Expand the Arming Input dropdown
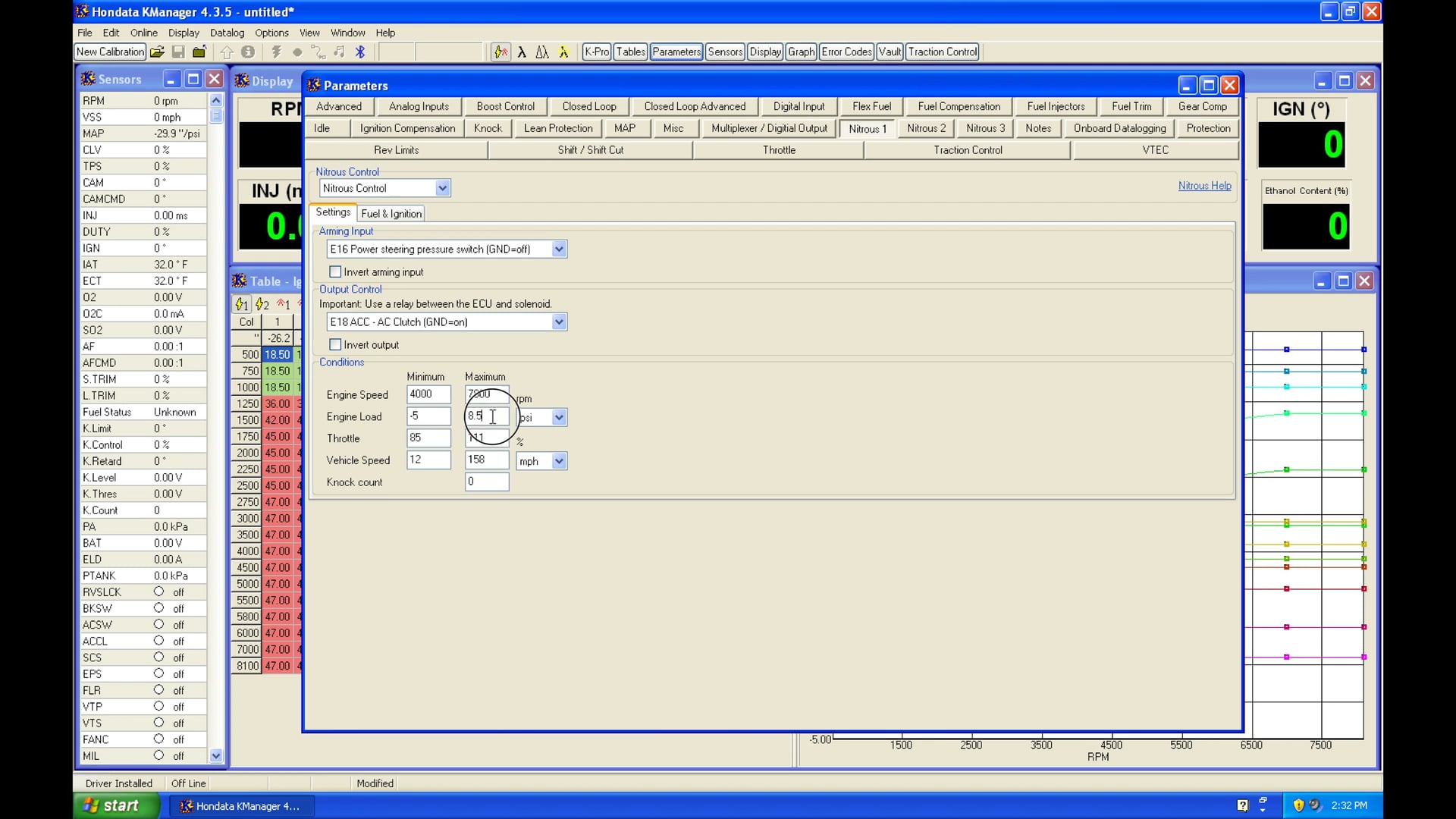Screen dimensions: 1456x819 pyautogui.click(x=559, y=249)
